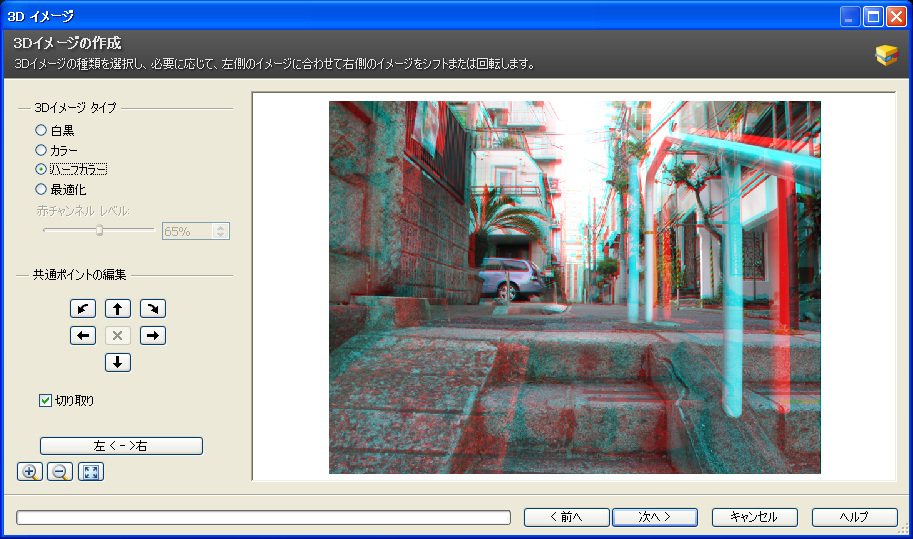The width and height of the screenshot is (913, 539).
Task: Click the 3Dイメージ タイプ group label
Action: click(x=75, y=108)
